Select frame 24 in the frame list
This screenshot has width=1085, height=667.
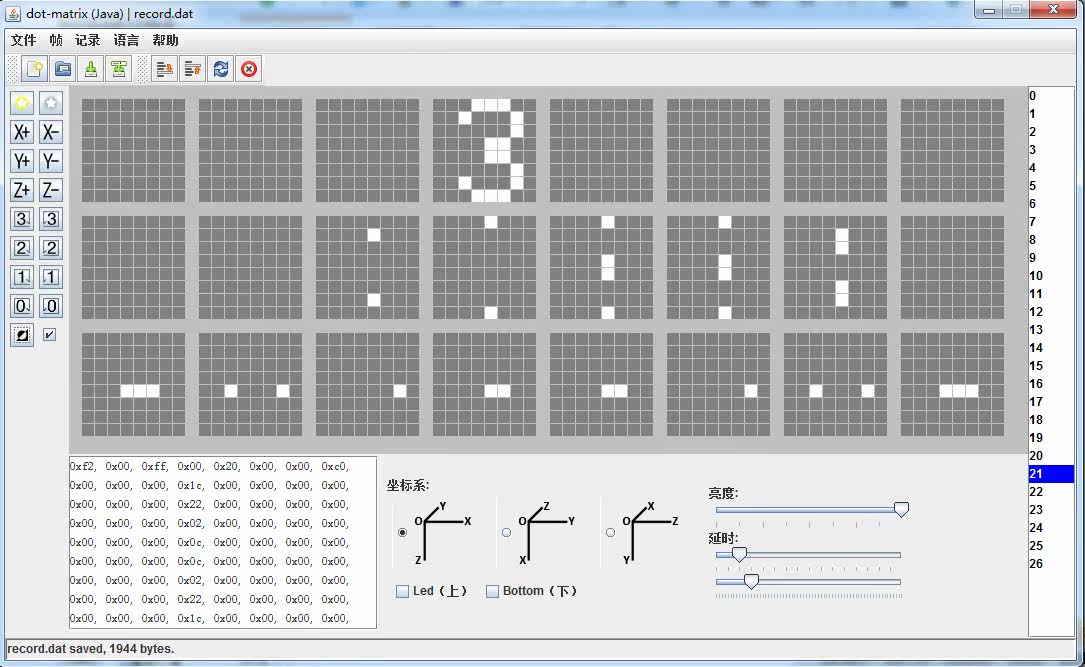1051,527
